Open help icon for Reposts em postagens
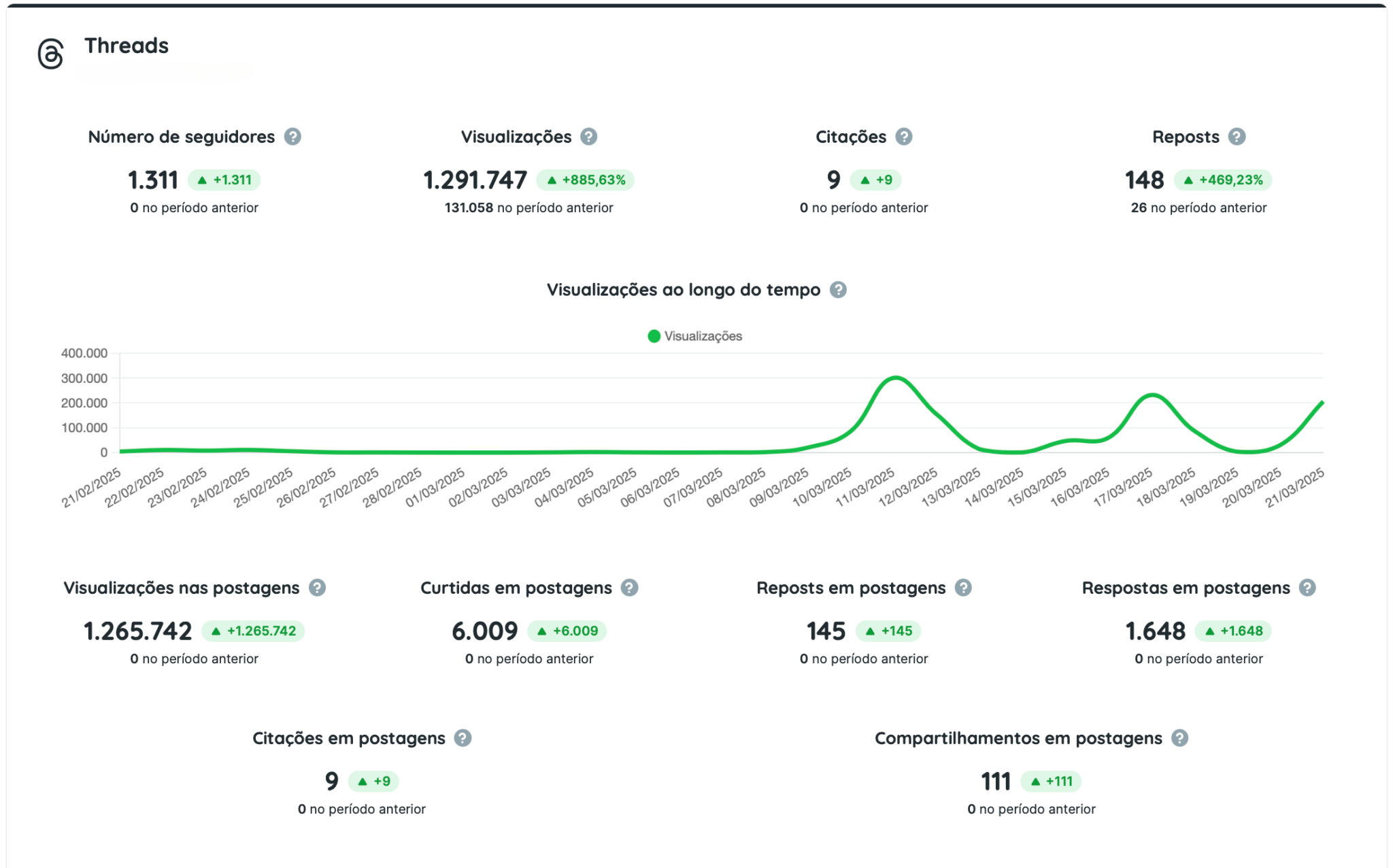Image resolution: width=1393 pixels, height=868 pixels. [963, 588]
